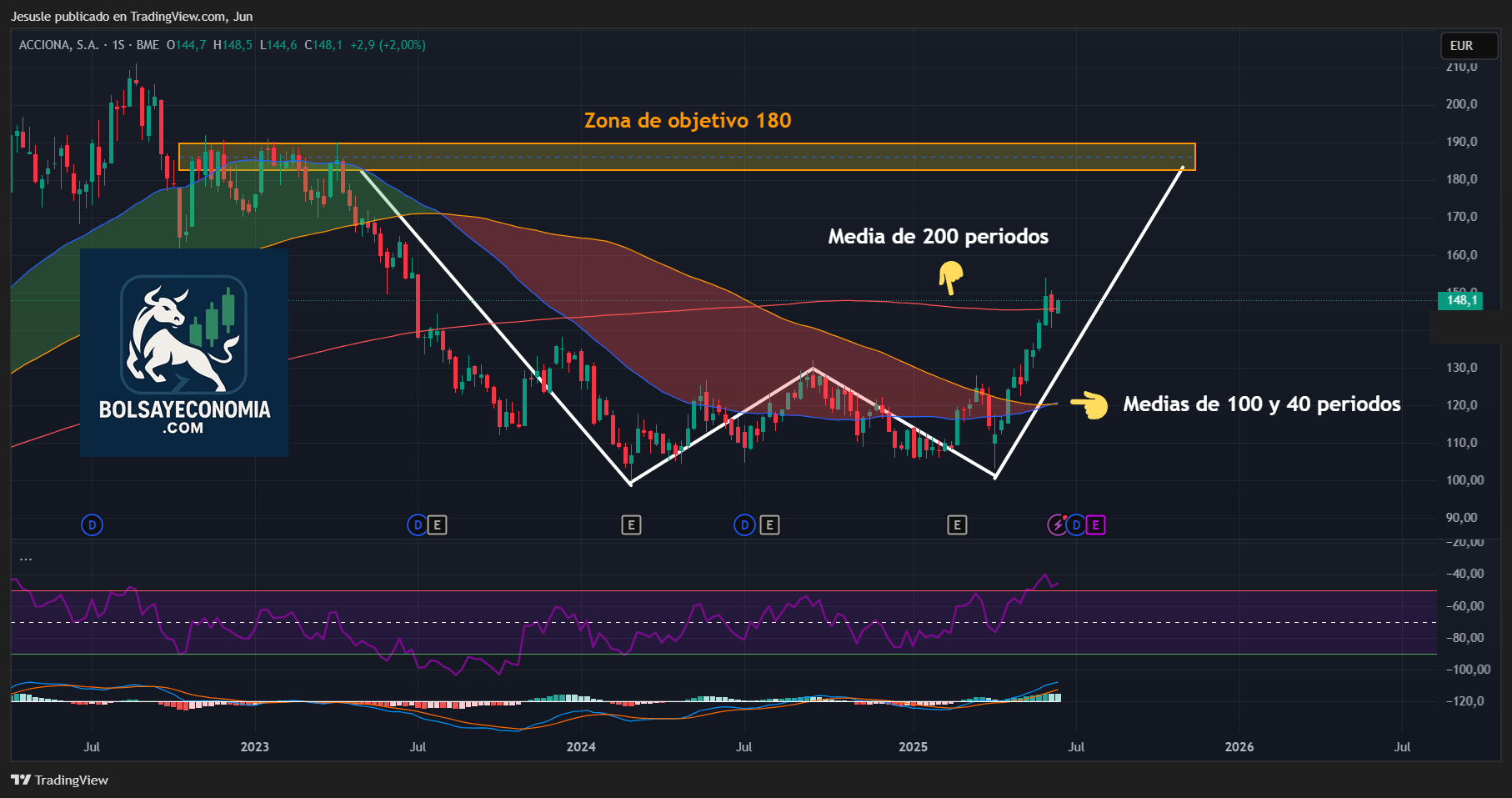Select the 'Medias de 100 y 40 periodos' annotation

coord(1262,404)
